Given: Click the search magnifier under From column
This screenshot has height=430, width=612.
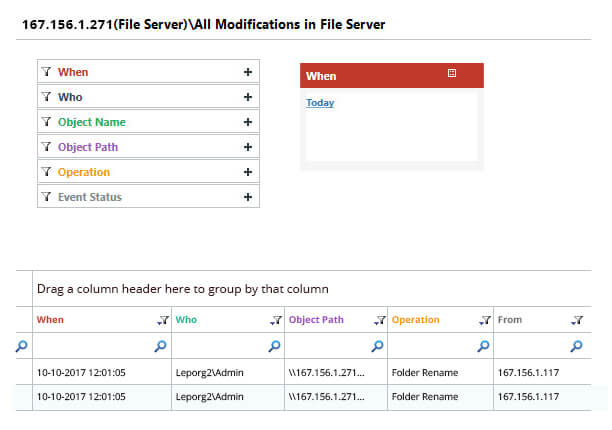Looking at the screenshot, I should [576, 346].
